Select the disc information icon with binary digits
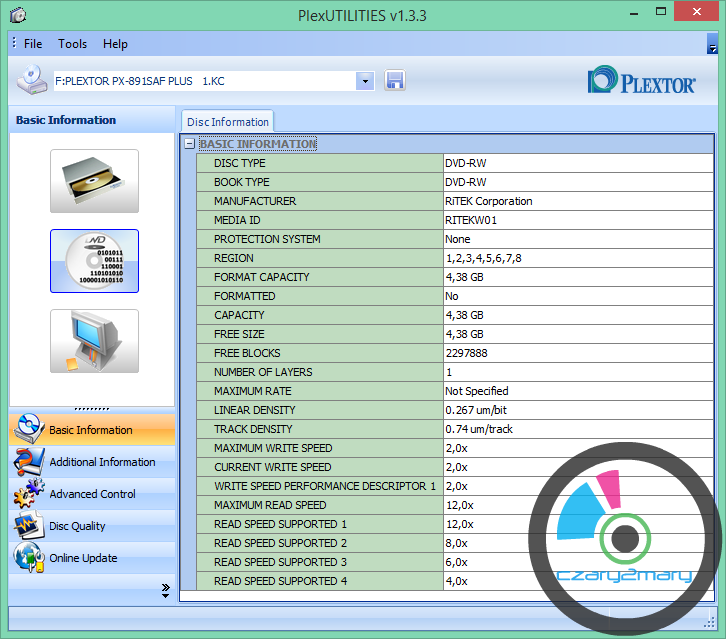 (94, 261)
